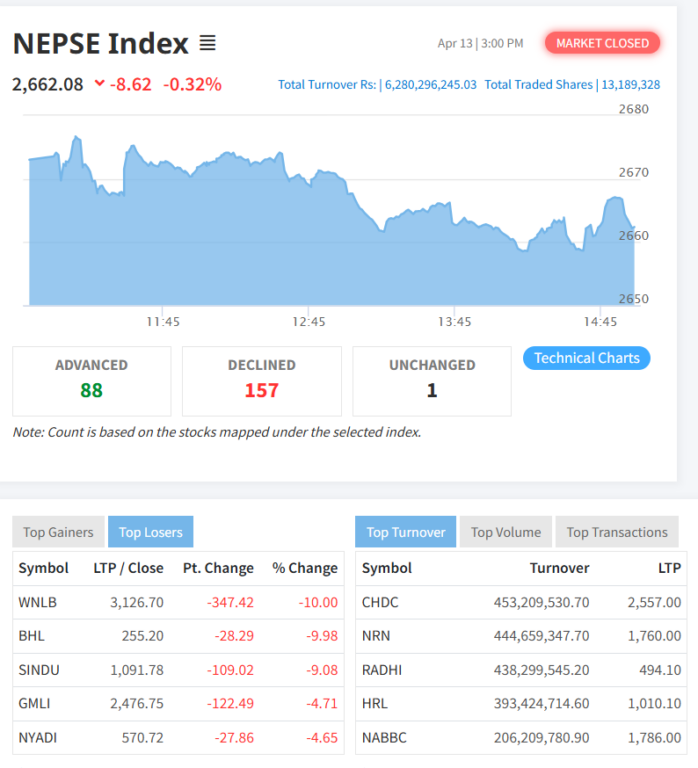Open Technical Charts
Viewport: 698px width, 768px height.
click(x=586, y=358)
